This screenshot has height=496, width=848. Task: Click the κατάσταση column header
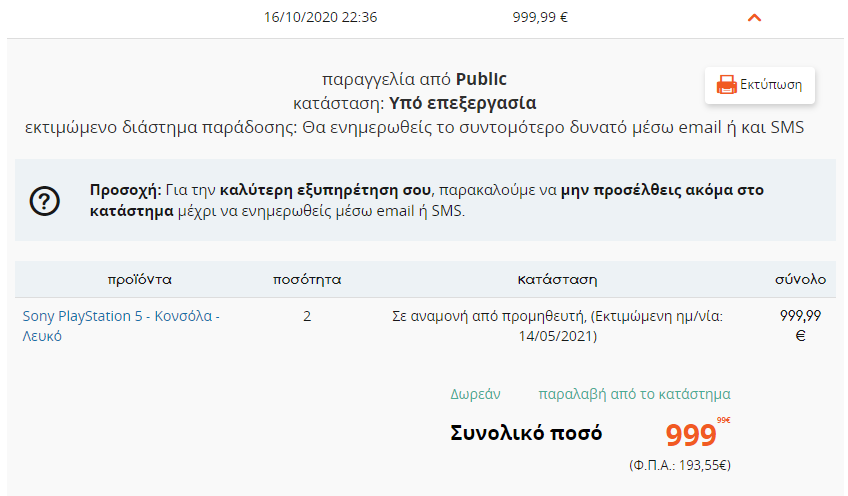(557, 280)
